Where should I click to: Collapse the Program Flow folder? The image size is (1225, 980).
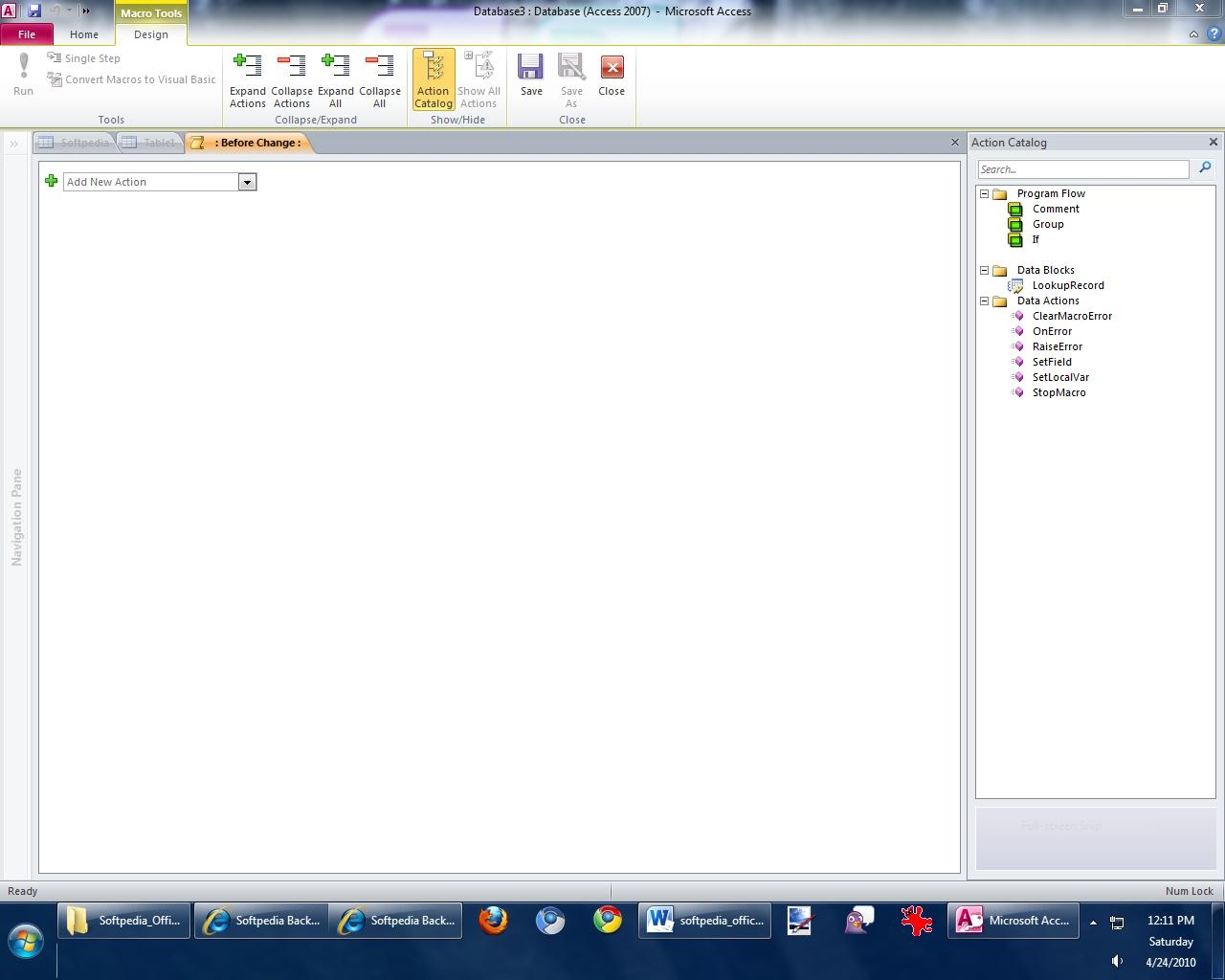pyautogui.click(x=984, y=193)
